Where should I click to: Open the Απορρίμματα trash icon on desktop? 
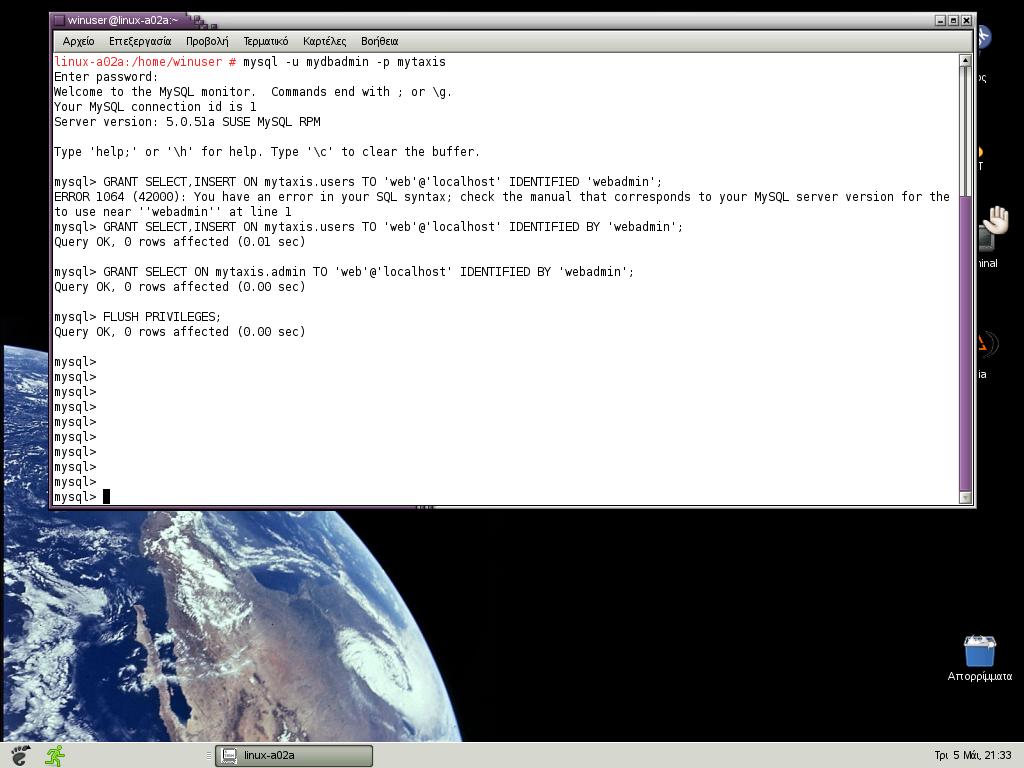pyautogui.click(x=980, y=658)
